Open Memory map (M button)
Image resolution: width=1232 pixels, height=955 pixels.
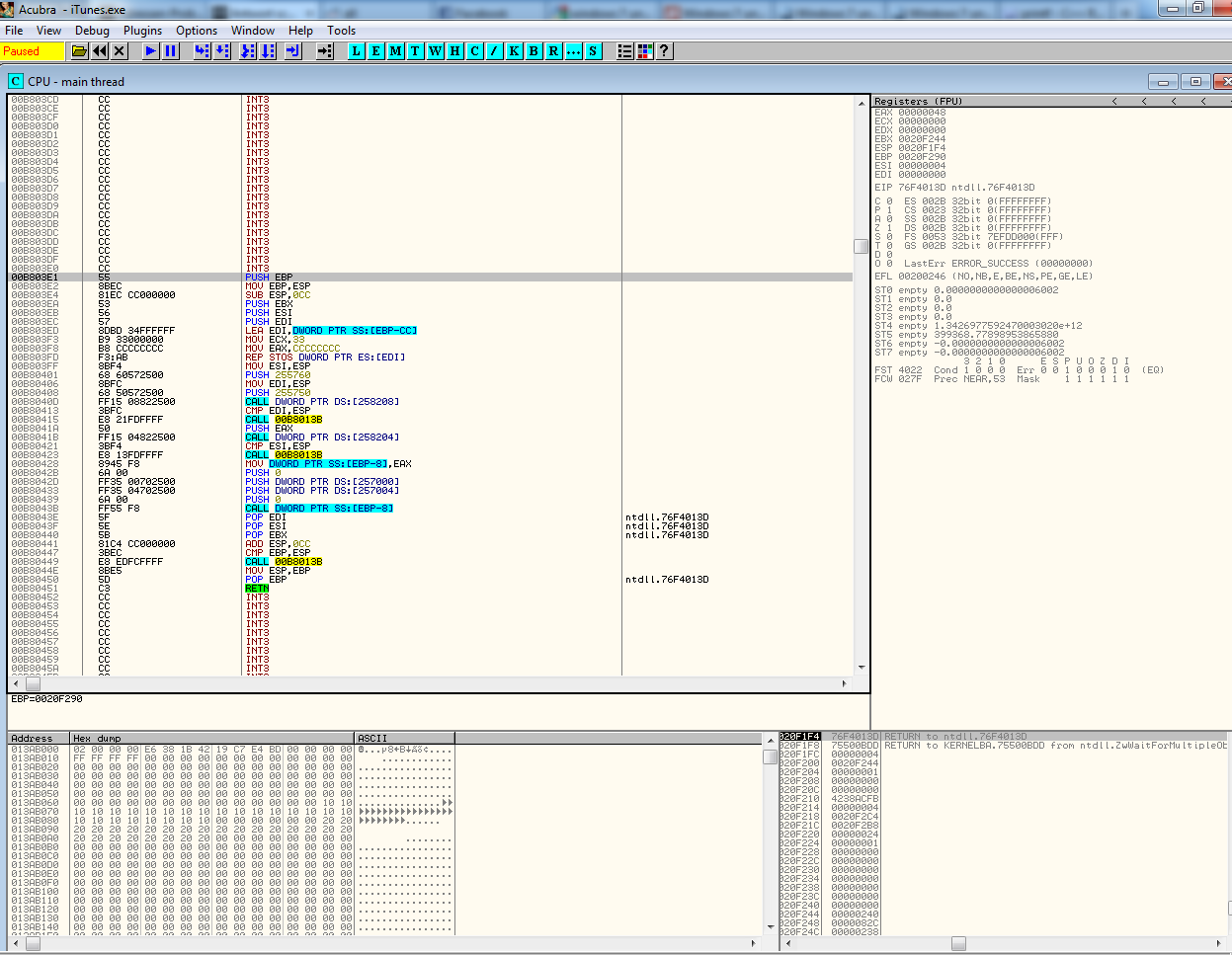[x=396, y=51]
